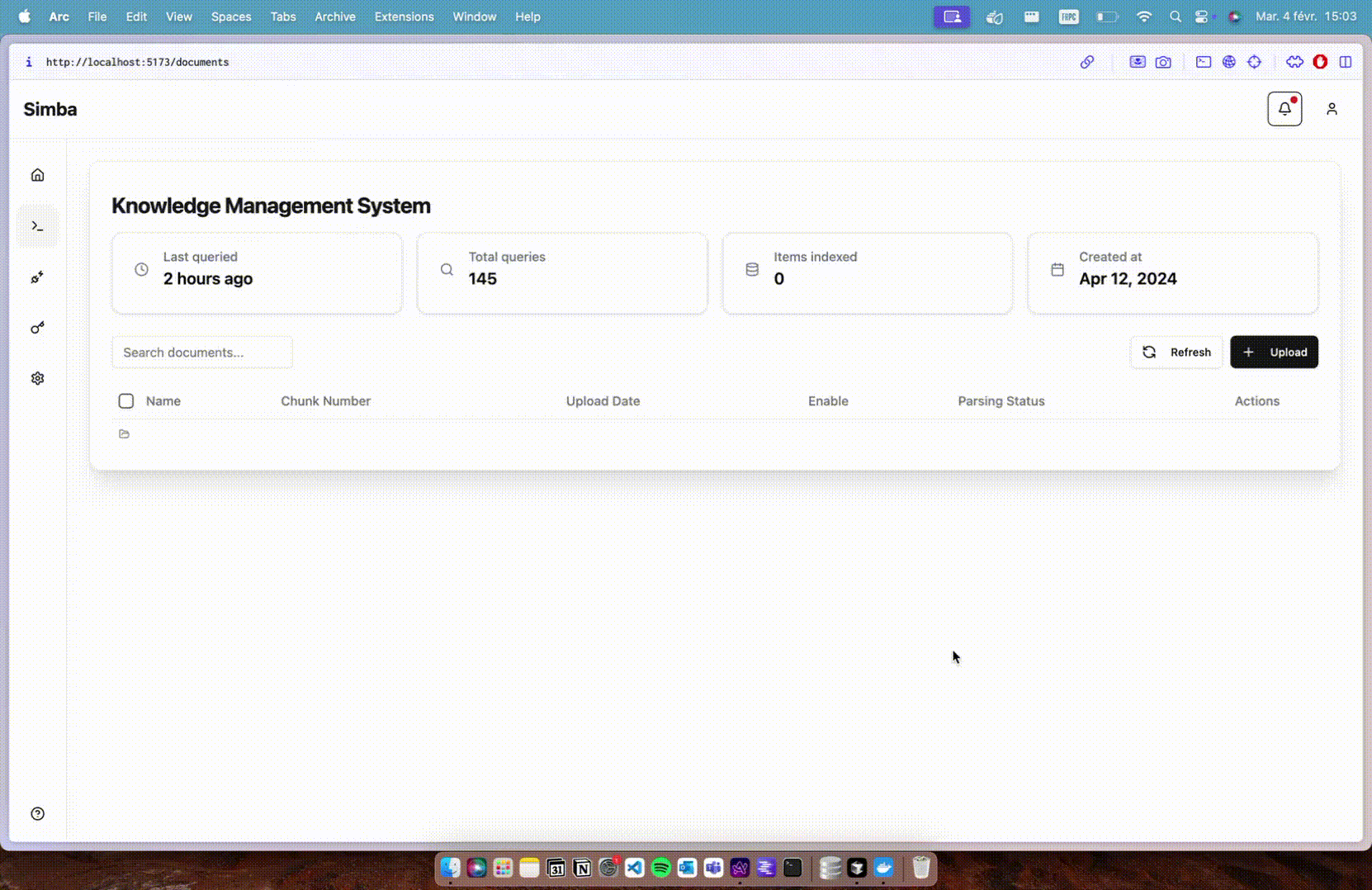Click the Chunk Number column header

[325, 401]
